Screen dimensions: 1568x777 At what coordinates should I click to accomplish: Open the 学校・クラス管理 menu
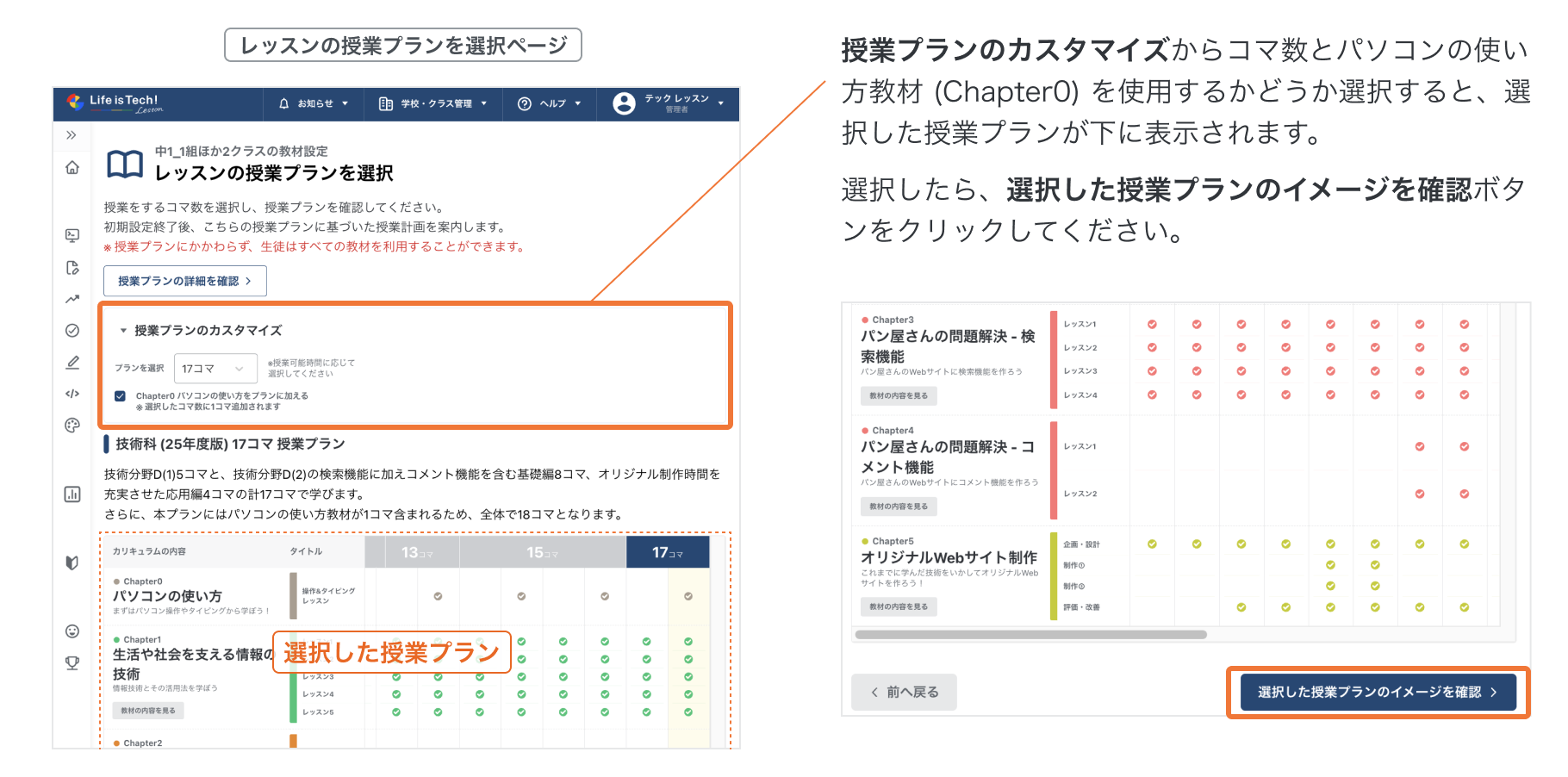[433, 103]
